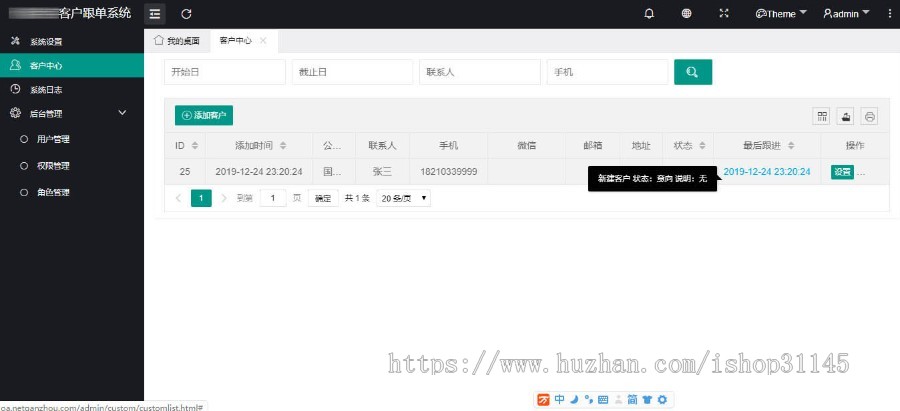Click the globe website icon
The width and height of the screenshot is (900, 411).
click(x=686, y=14)
